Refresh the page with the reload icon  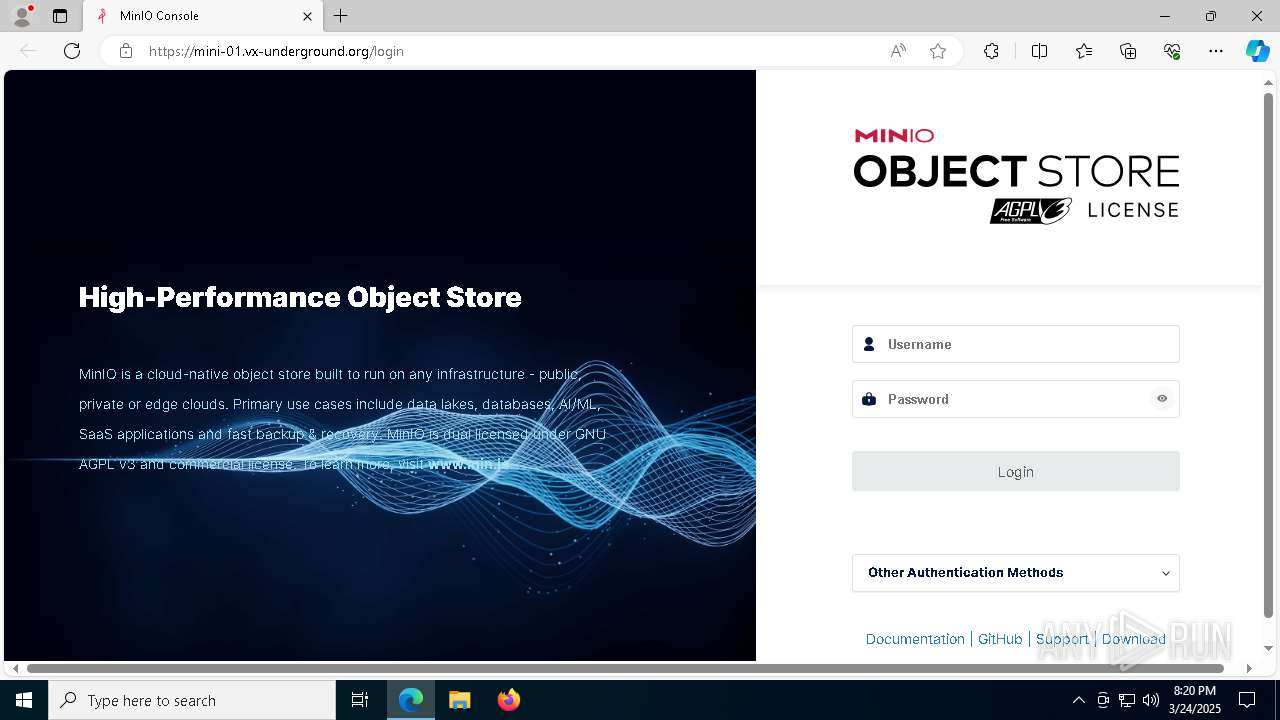[72, 51]
